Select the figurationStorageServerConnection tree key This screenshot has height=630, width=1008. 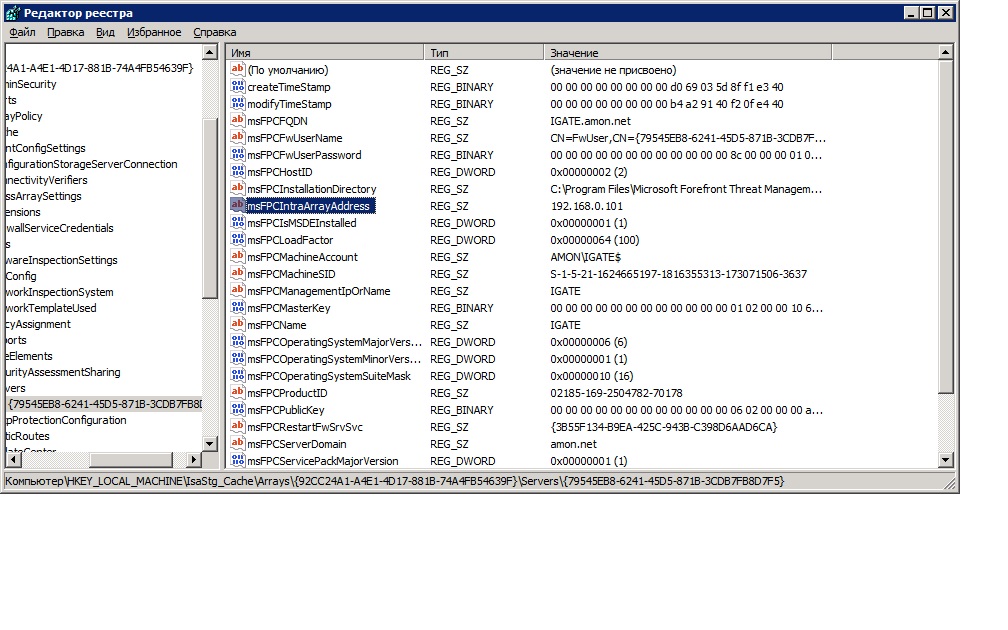[91, 165]
